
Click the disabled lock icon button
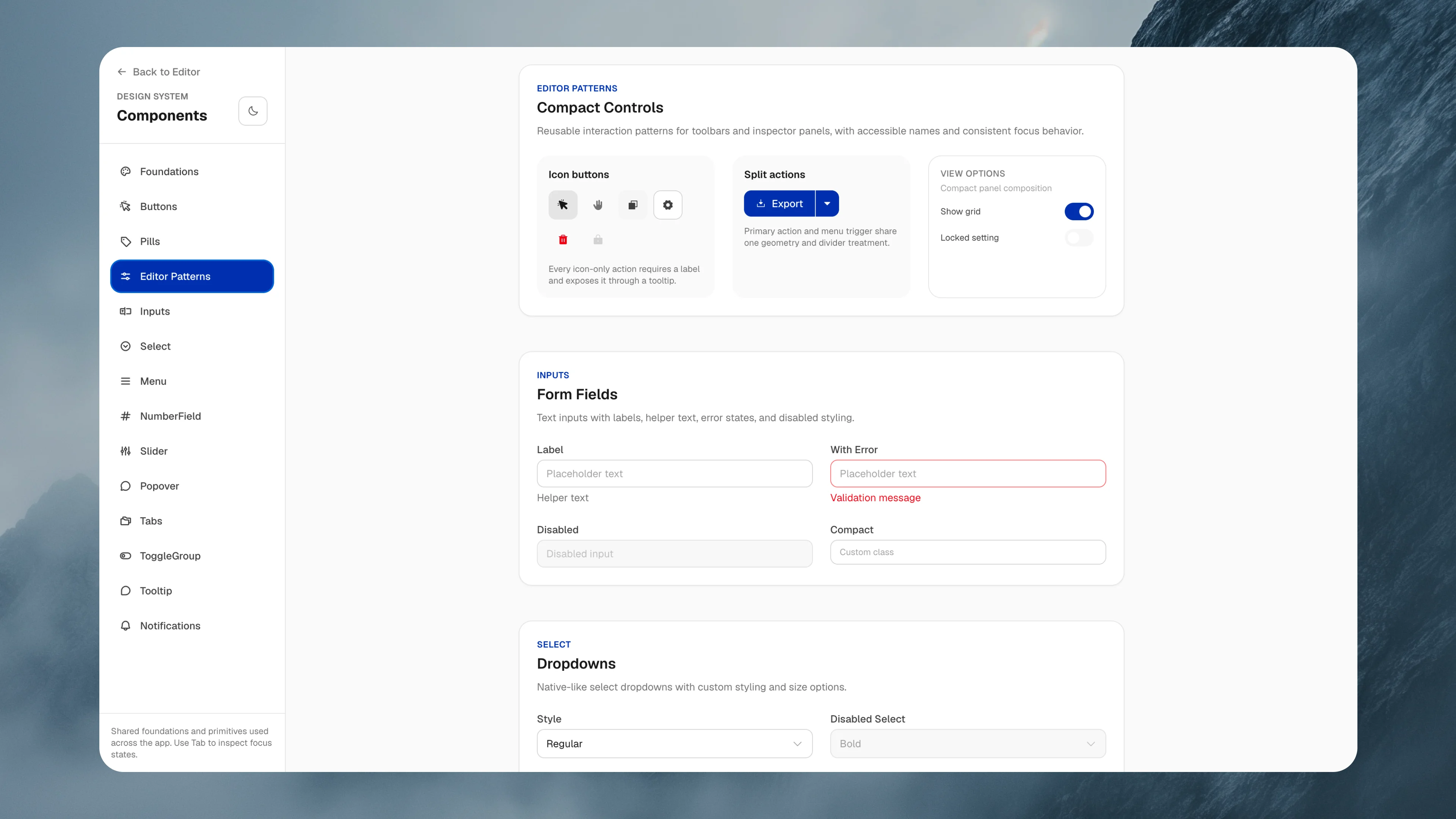[598, 240]
